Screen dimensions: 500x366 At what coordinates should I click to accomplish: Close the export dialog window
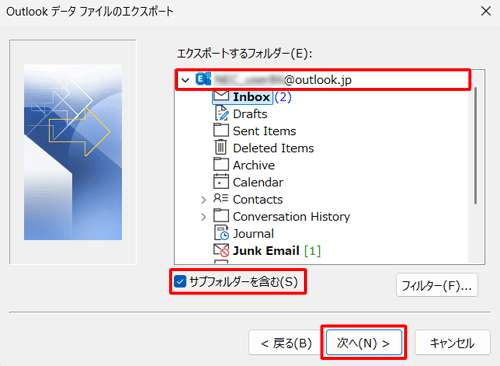click(486, 11)
